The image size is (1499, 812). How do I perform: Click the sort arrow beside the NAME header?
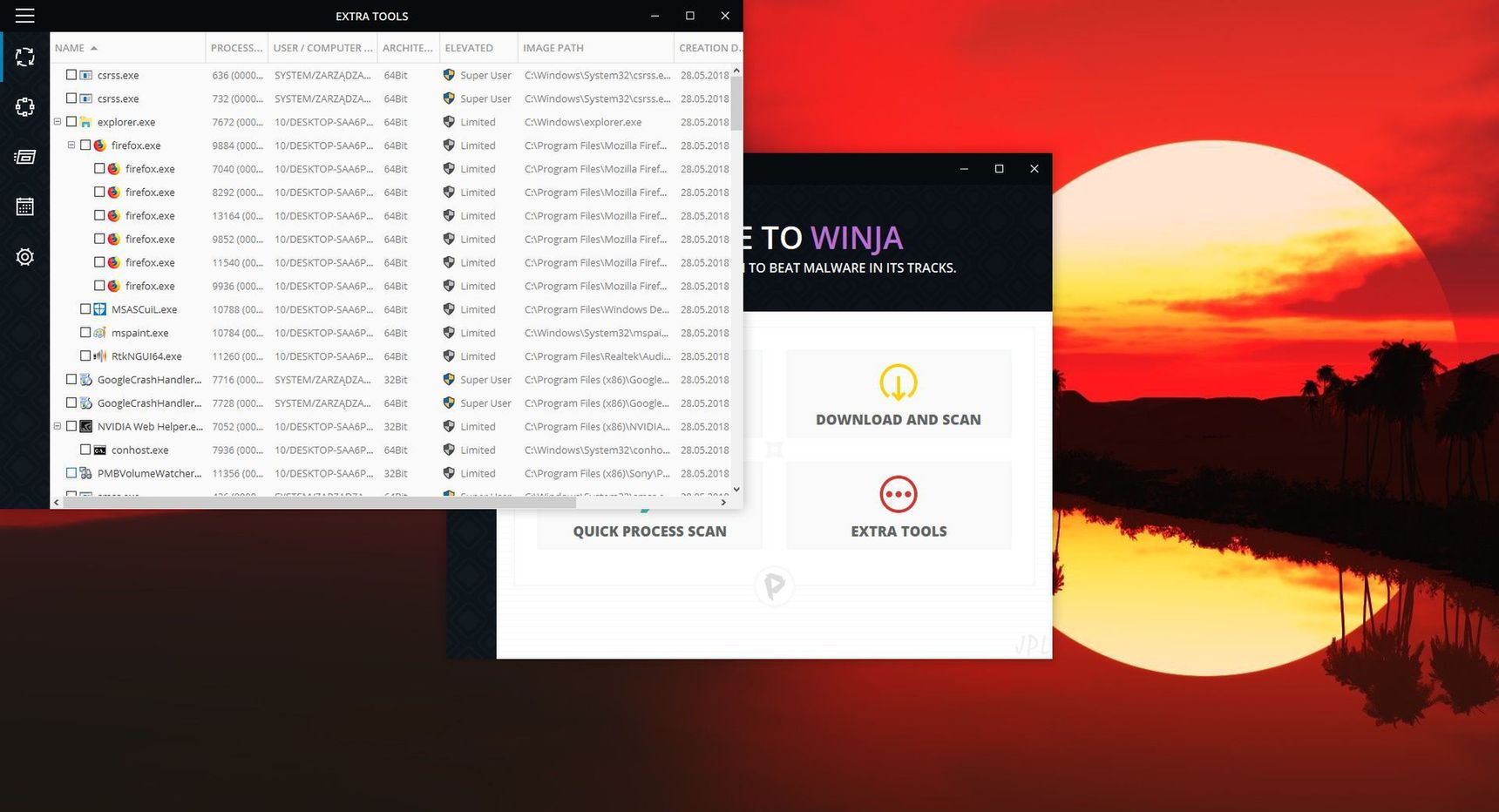[x=94, y=48]
